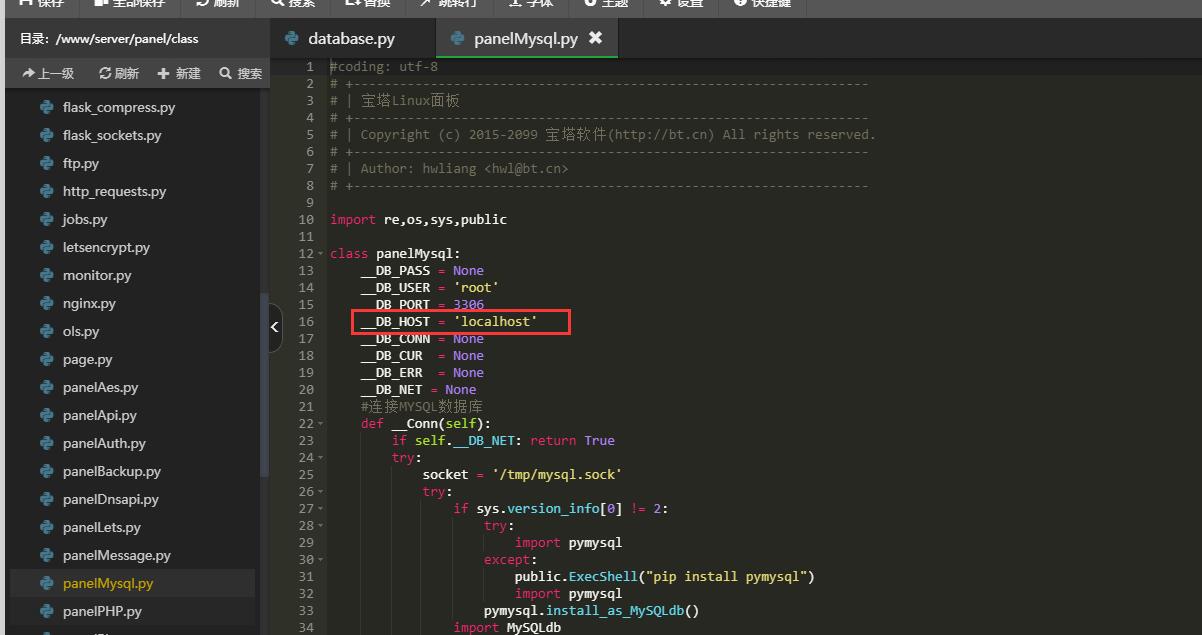Screen dimensions: 1202x635
Task: Click the Python icon next to ols.py
Action: tap(46, 331)
